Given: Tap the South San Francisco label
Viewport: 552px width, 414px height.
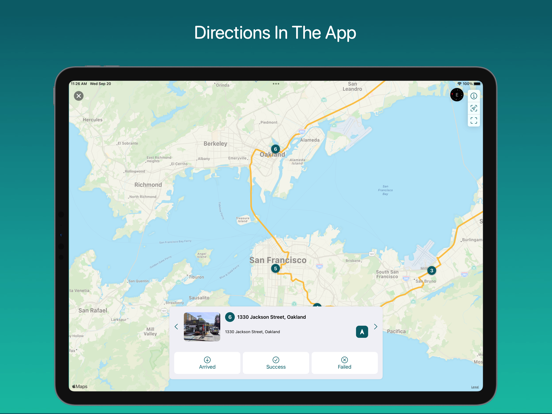Looking at the screenshot, I should (387, 274).
